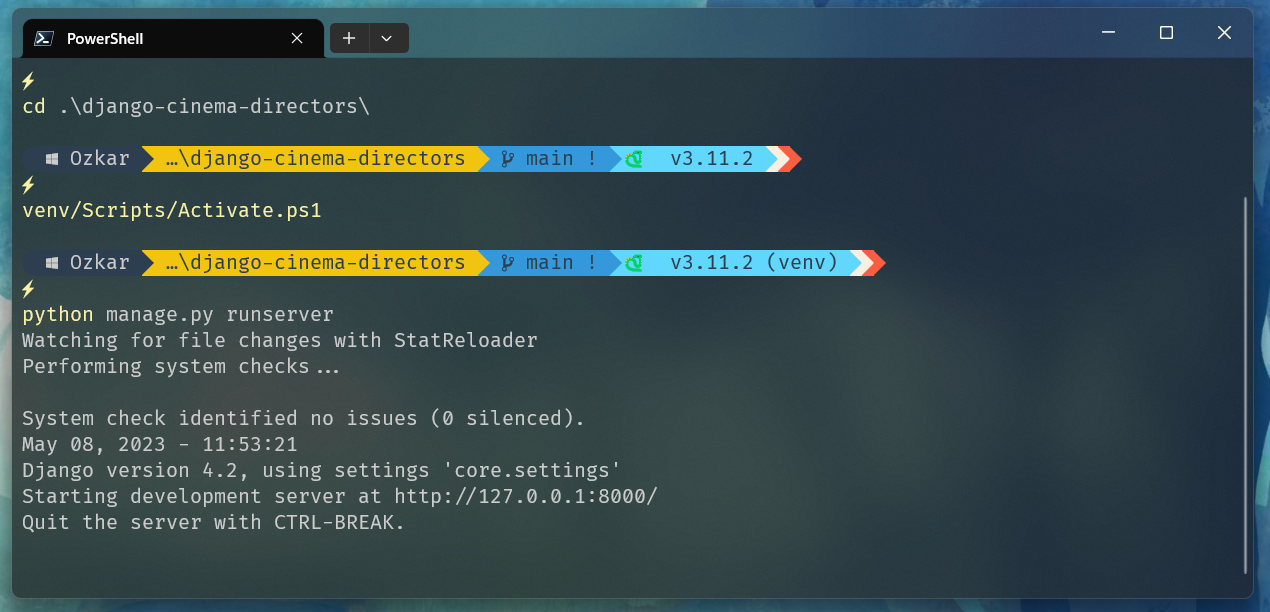Click the PowerShell icon in the tab
Image resolution: width=1270 pixels, height=612 pixels.
pyautogui.click(x=44, y=38)
